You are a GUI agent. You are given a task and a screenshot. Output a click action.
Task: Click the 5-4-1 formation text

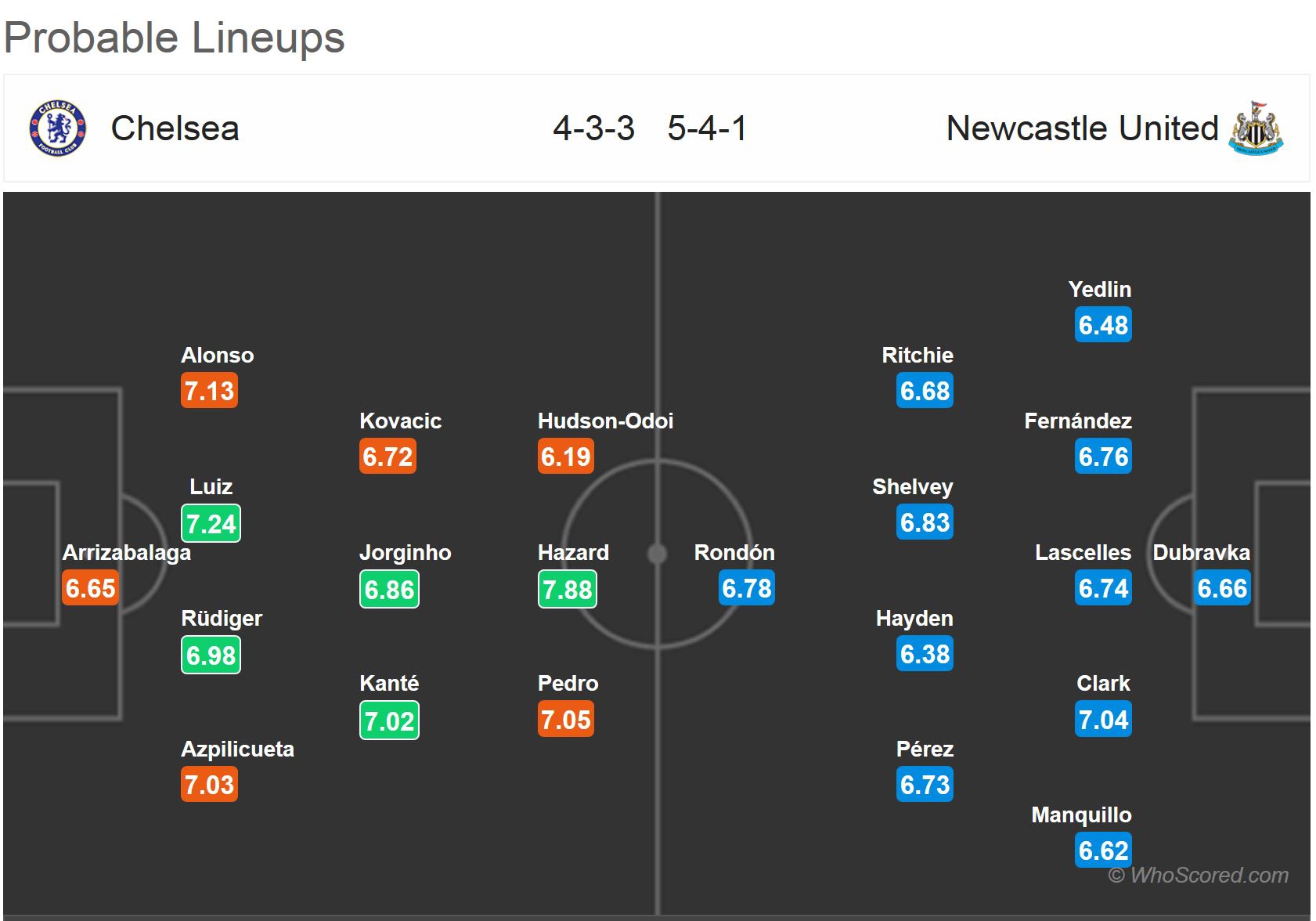tap(707, 128)
